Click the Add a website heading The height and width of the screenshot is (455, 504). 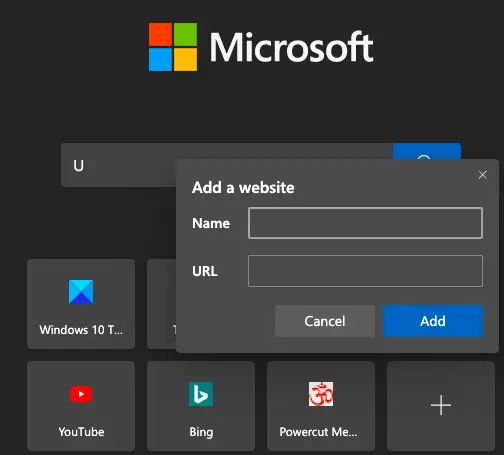[x=243, y=187]
